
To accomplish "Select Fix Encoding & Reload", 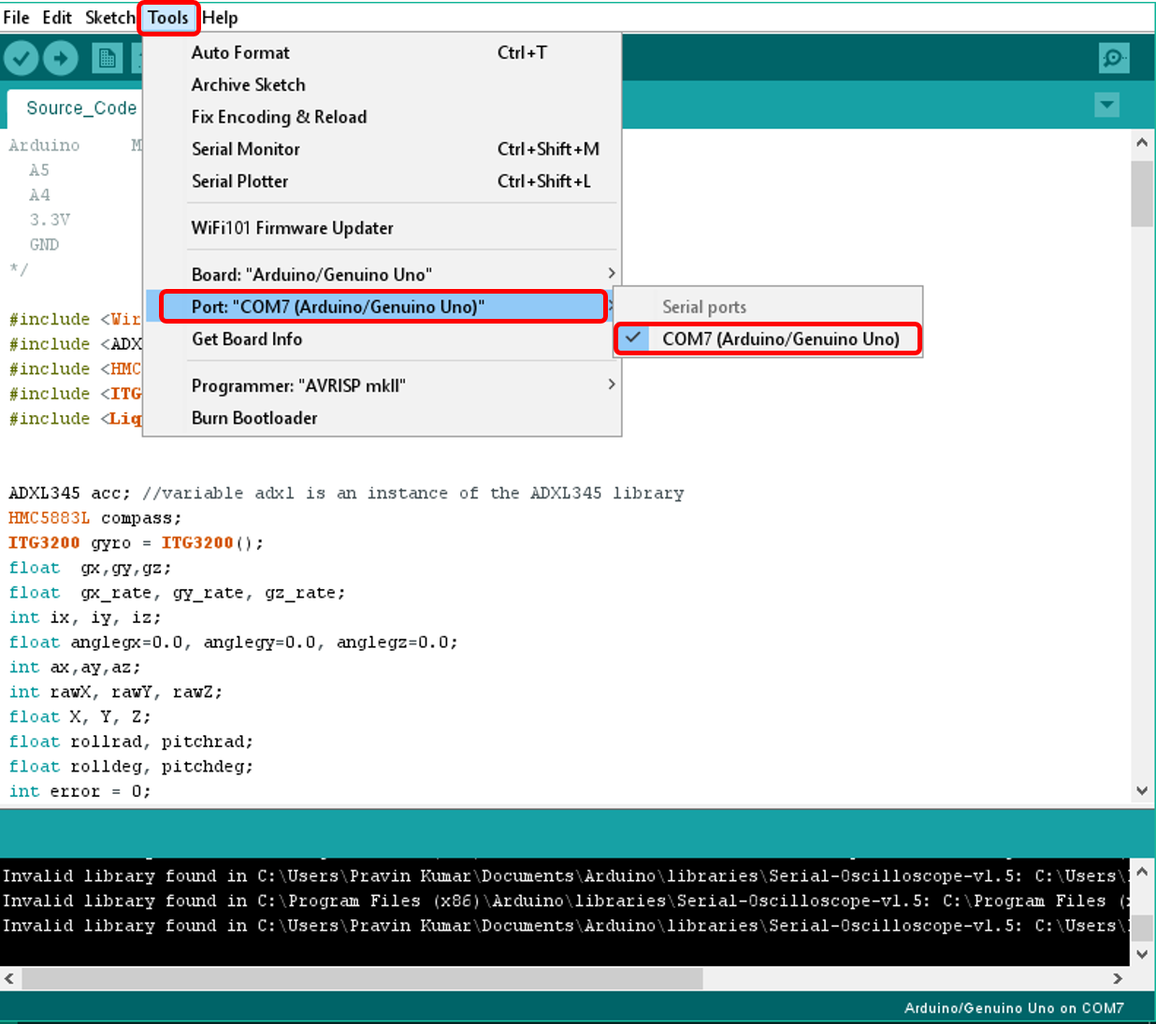I will pyautogui.click(x=278, y=117).
